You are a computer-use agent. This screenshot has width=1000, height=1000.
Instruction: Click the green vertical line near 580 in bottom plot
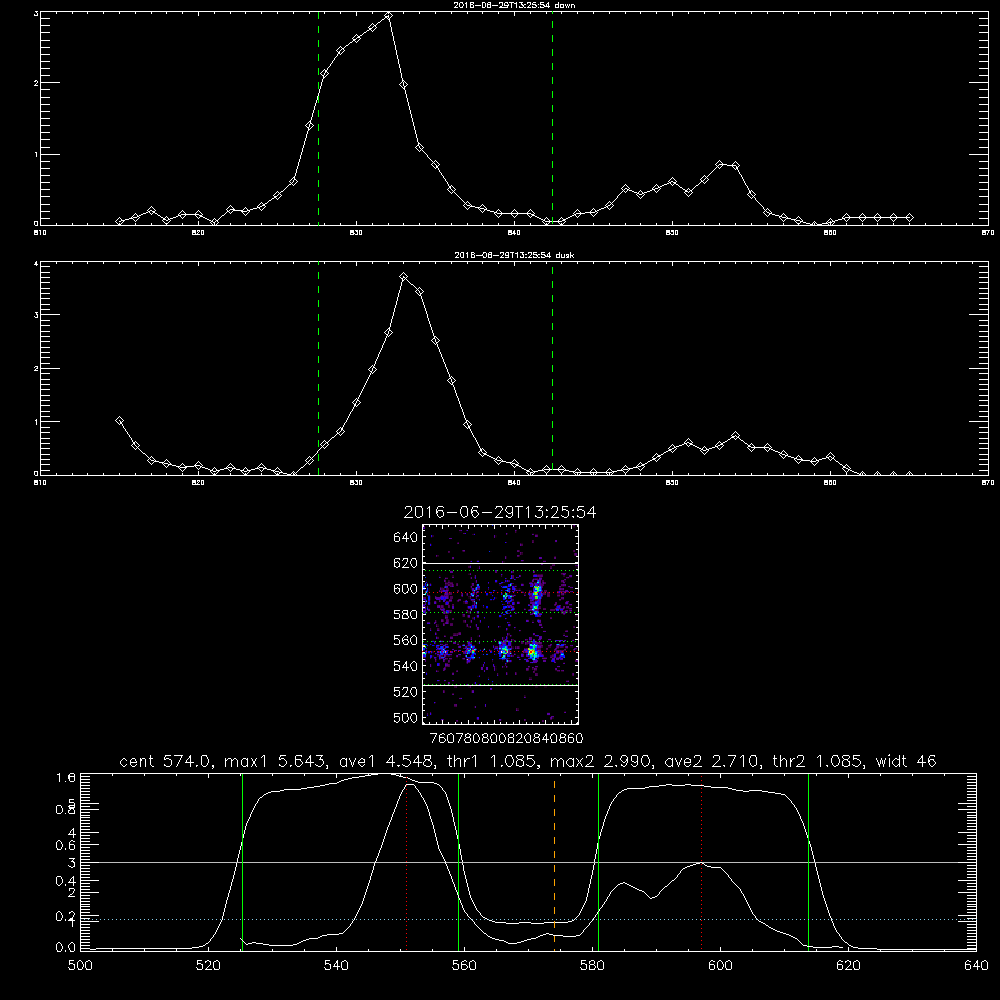tap(598, 862)
